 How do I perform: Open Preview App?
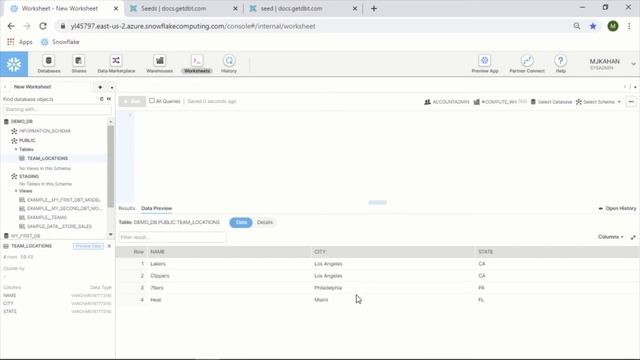coord(485,64)
